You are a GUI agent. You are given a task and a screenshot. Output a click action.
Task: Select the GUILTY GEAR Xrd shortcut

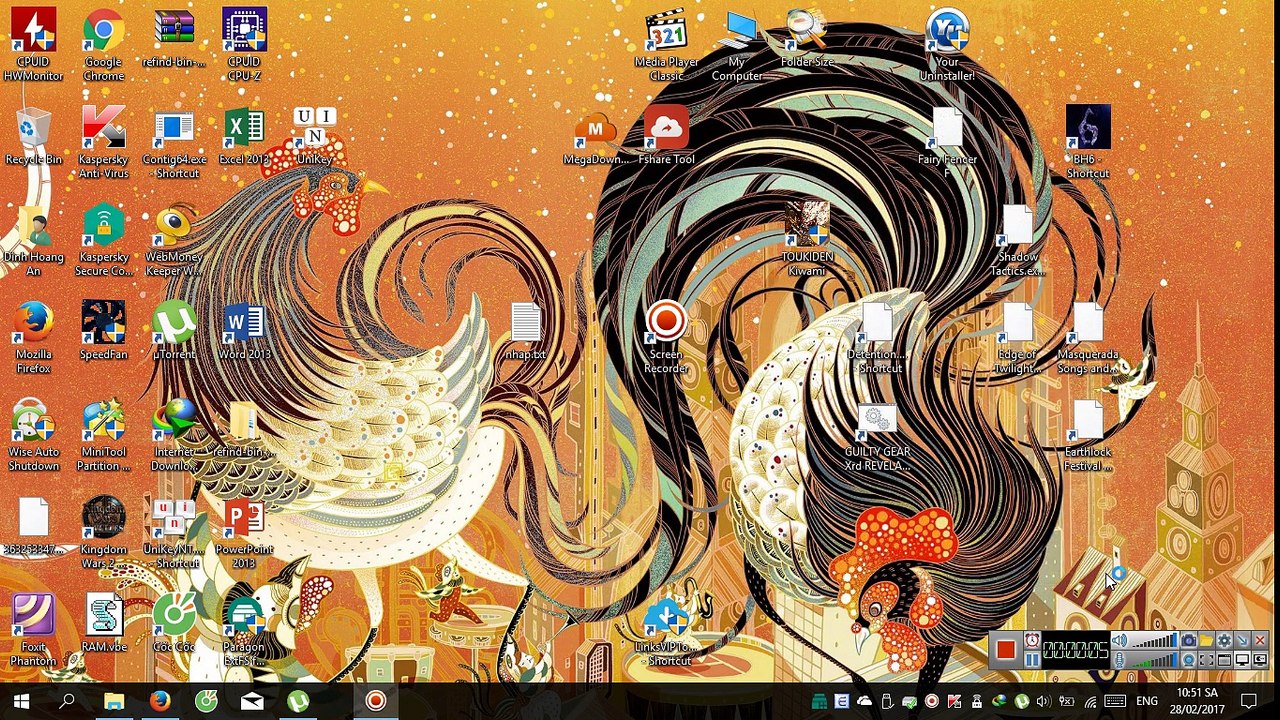pos(877,436)
